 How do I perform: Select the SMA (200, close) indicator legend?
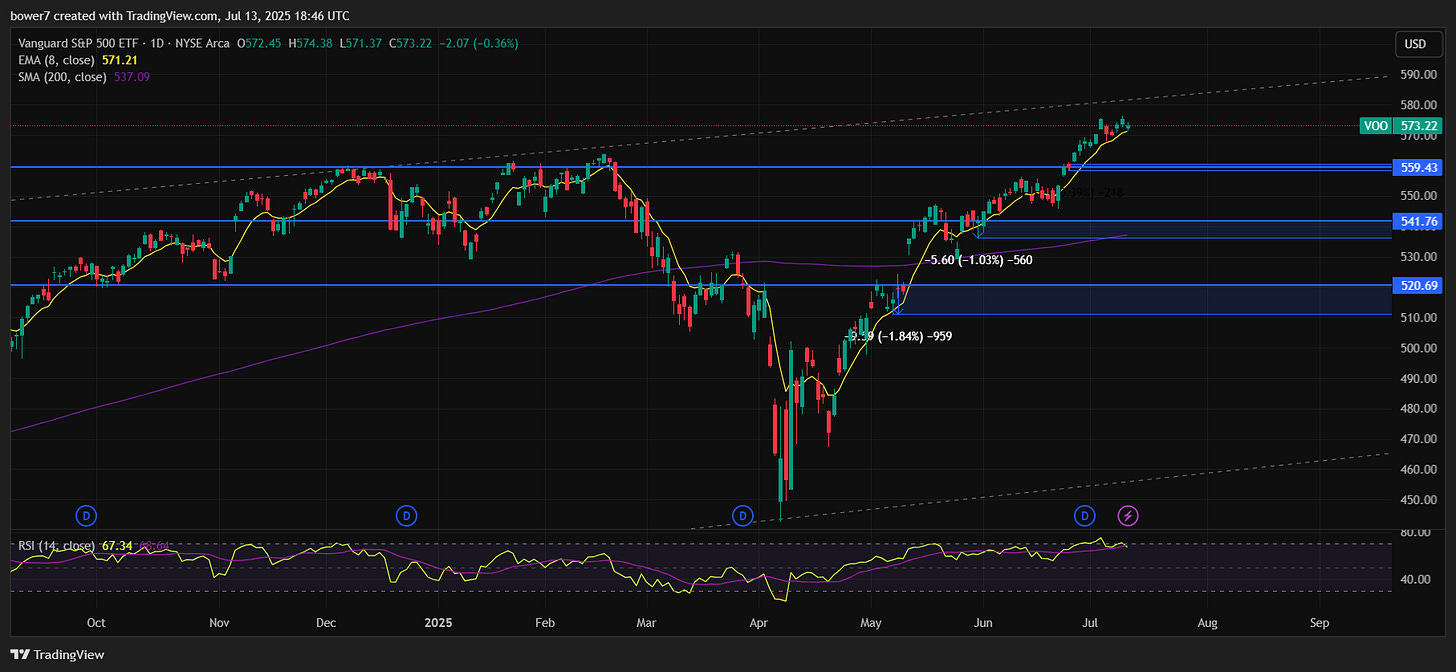(63, 77)
